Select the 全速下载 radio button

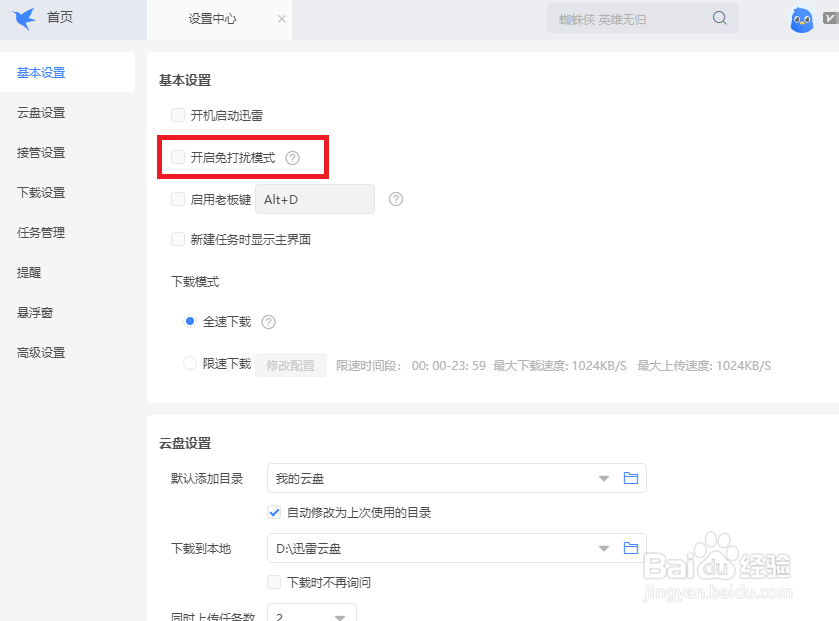(x=190, y=321)
